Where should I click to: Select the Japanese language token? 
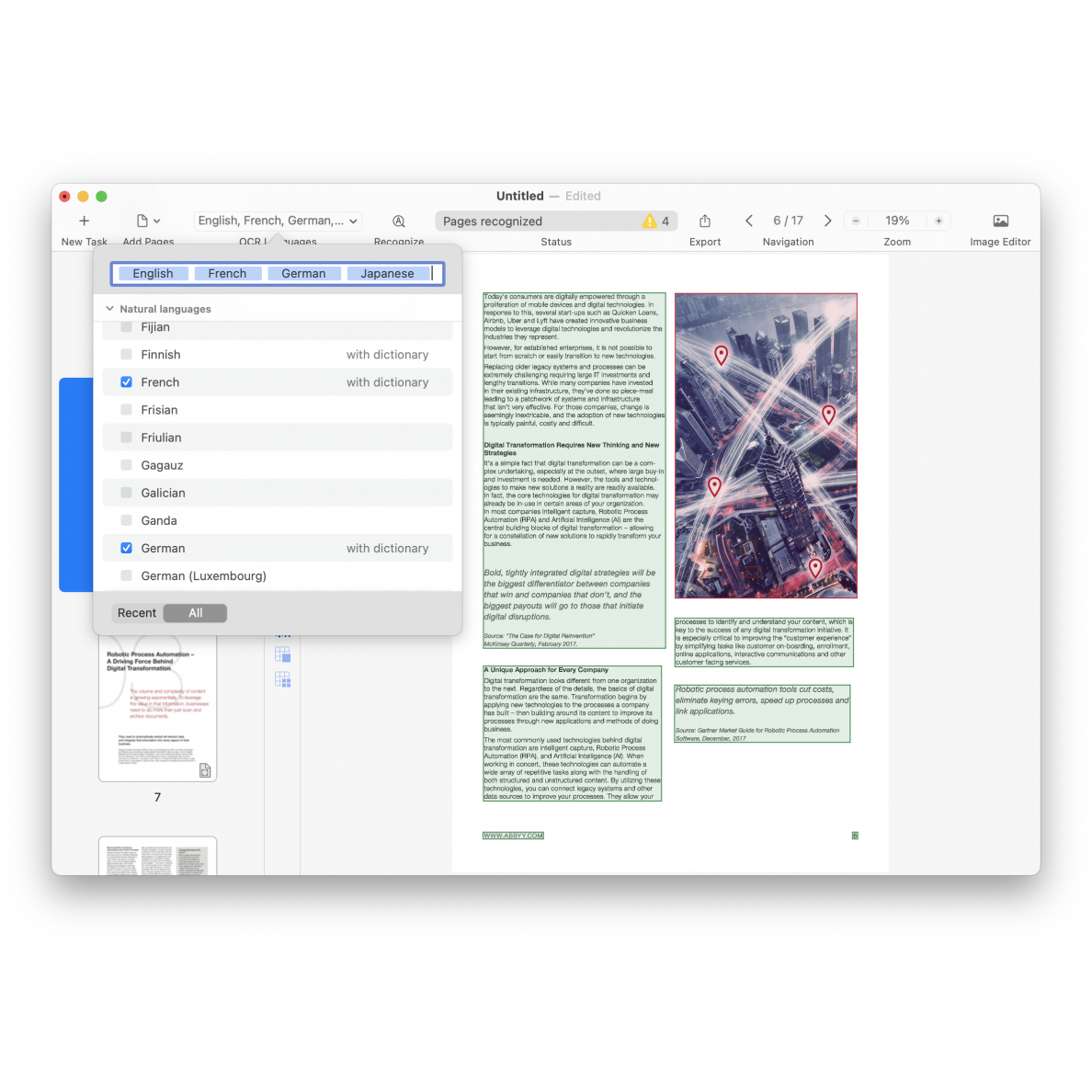click(x=387, y=274)
